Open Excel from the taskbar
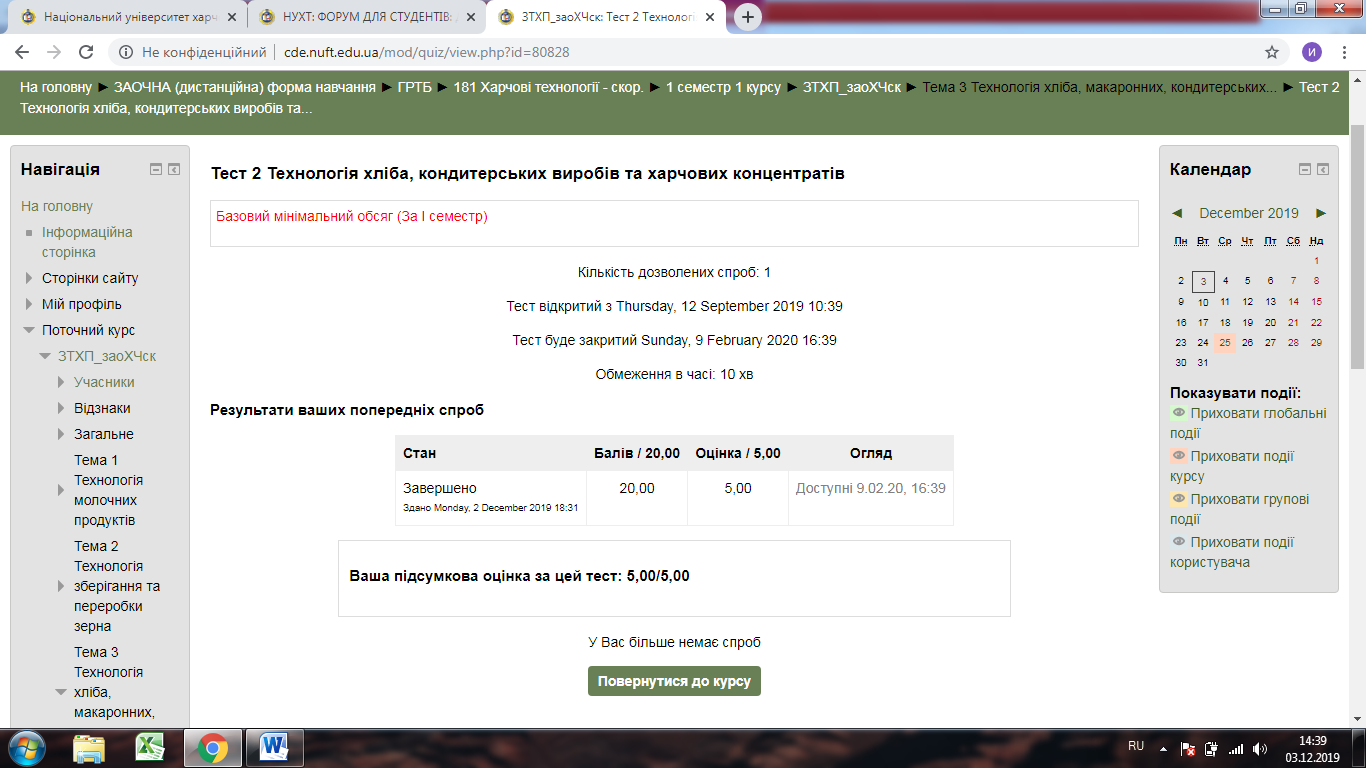 click(x=150, y=747)
